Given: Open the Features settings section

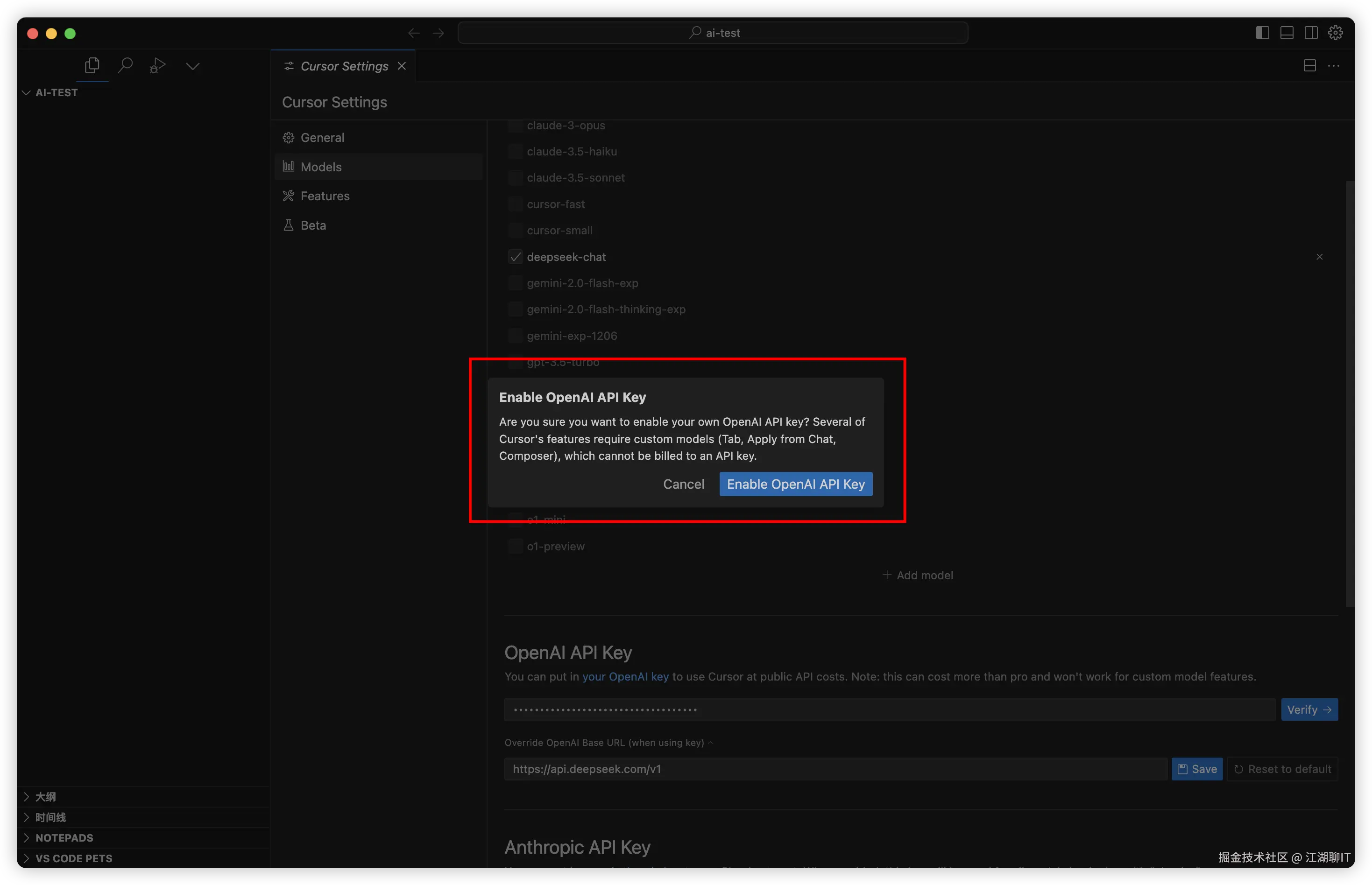Looking at the screenshot, I should [325, 196].
